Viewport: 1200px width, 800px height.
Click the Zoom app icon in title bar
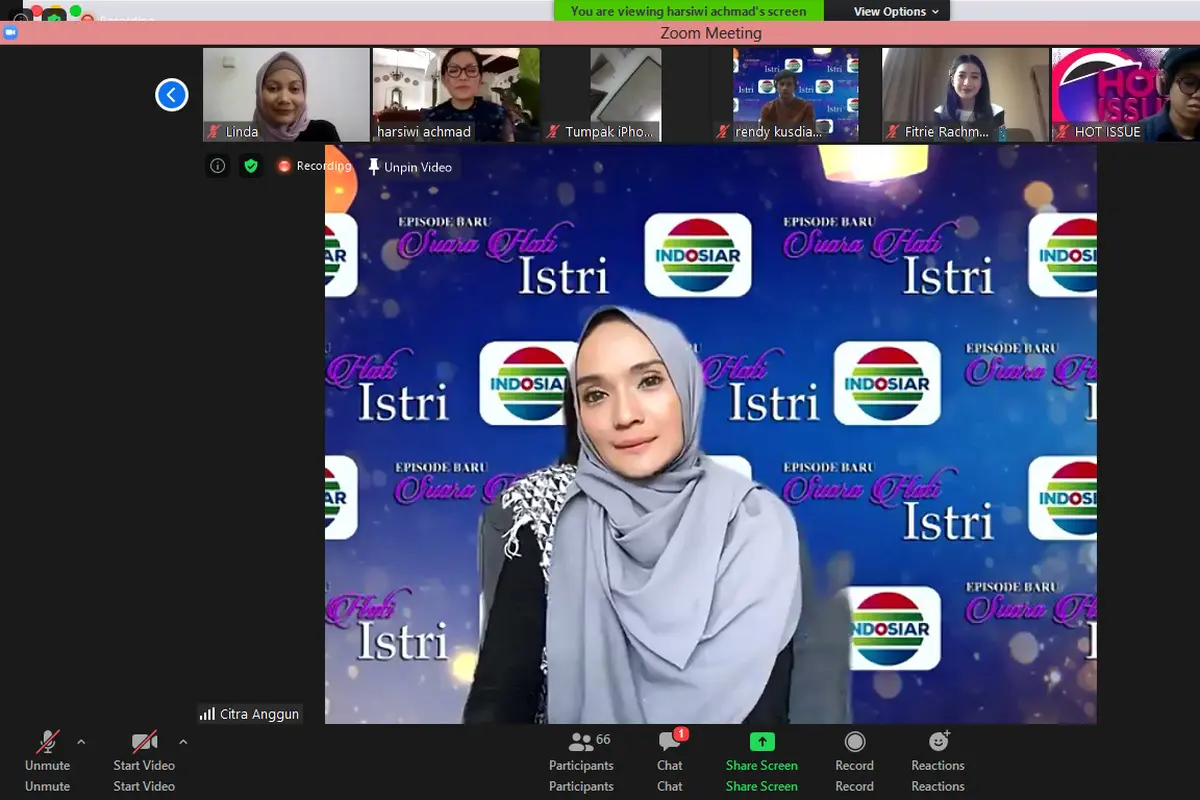[x=11, y=33]
